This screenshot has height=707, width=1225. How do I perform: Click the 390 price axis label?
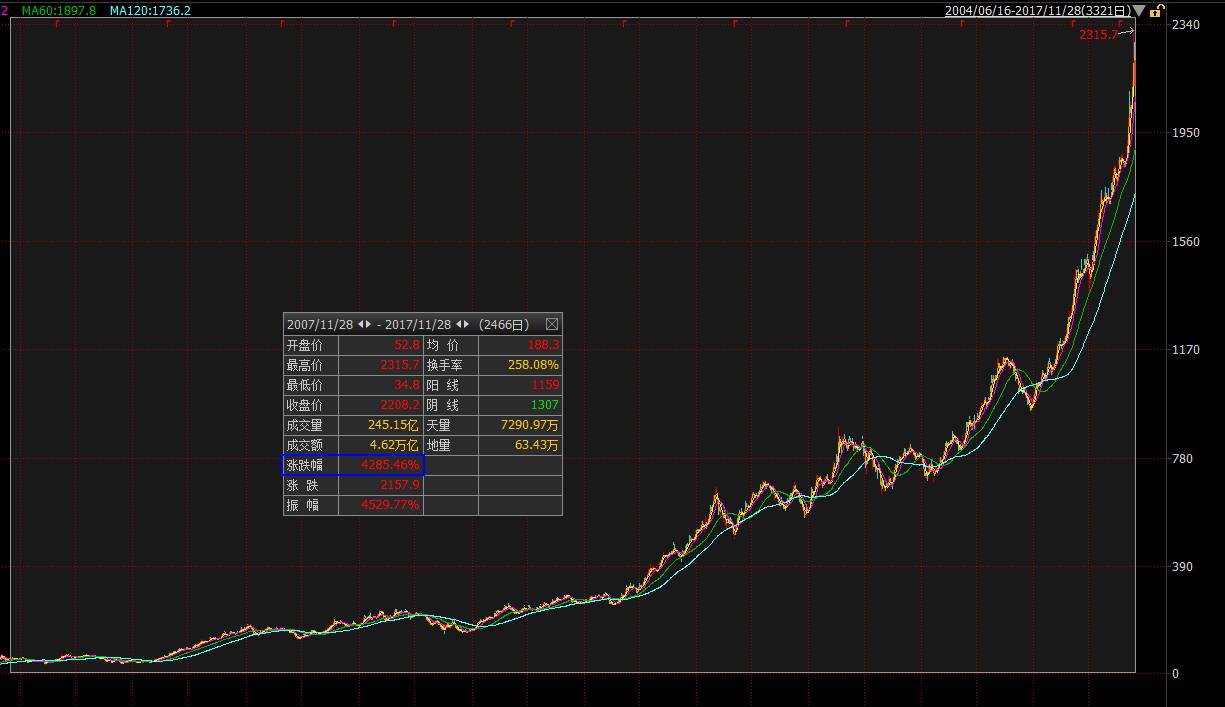pos(1183,566)
